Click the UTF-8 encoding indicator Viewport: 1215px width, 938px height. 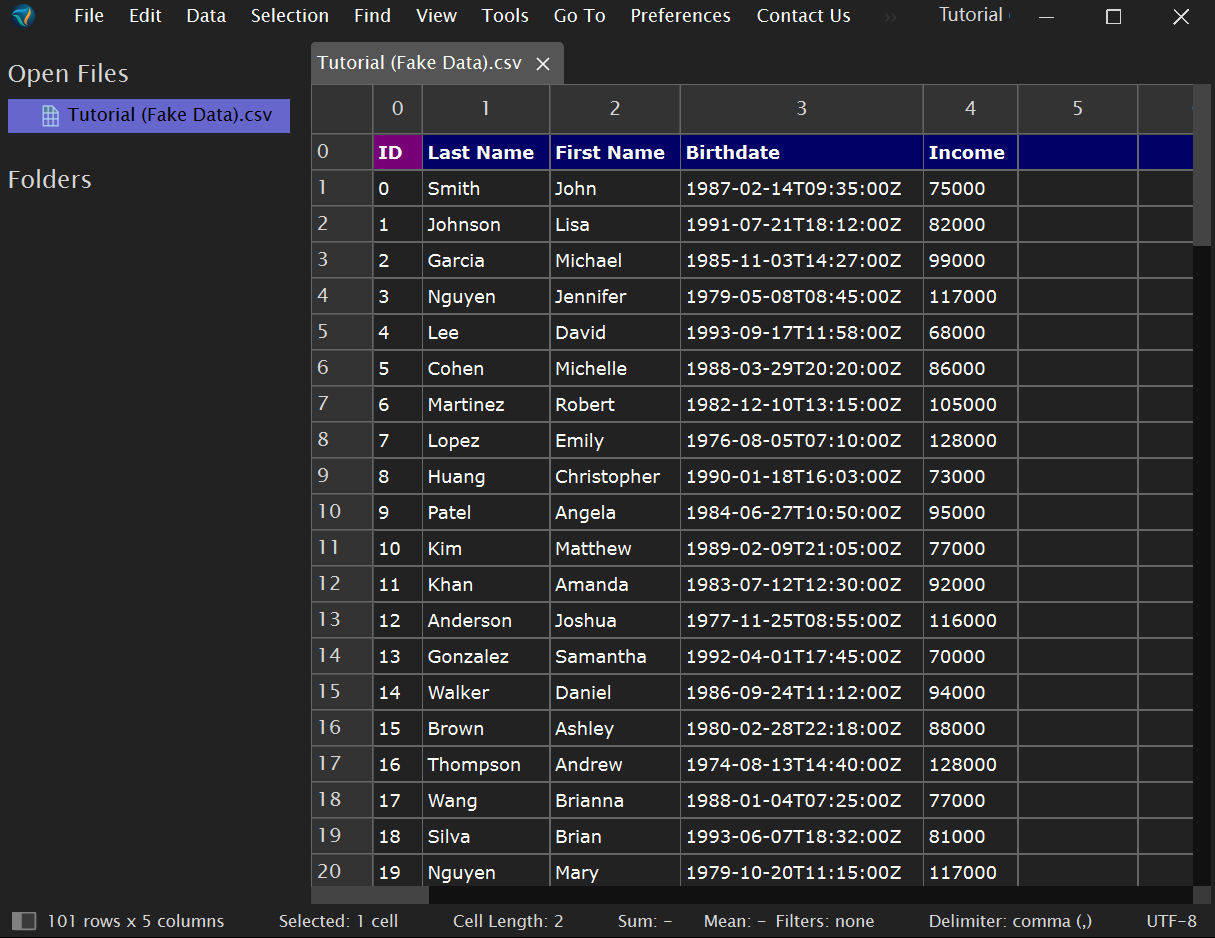tap(1173, 920)
